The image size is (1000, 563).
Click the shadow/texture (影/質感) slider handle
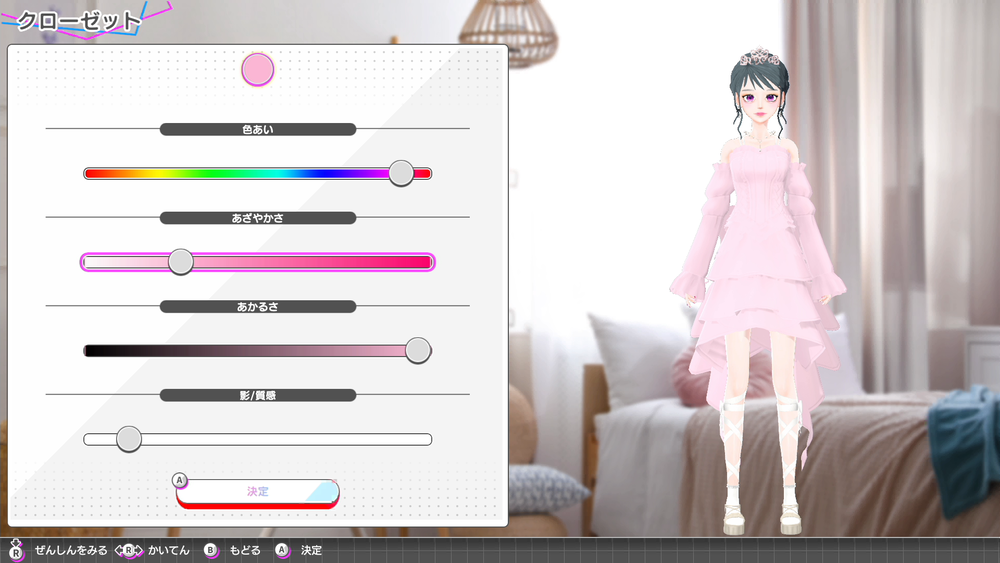(x=129, y=439)
